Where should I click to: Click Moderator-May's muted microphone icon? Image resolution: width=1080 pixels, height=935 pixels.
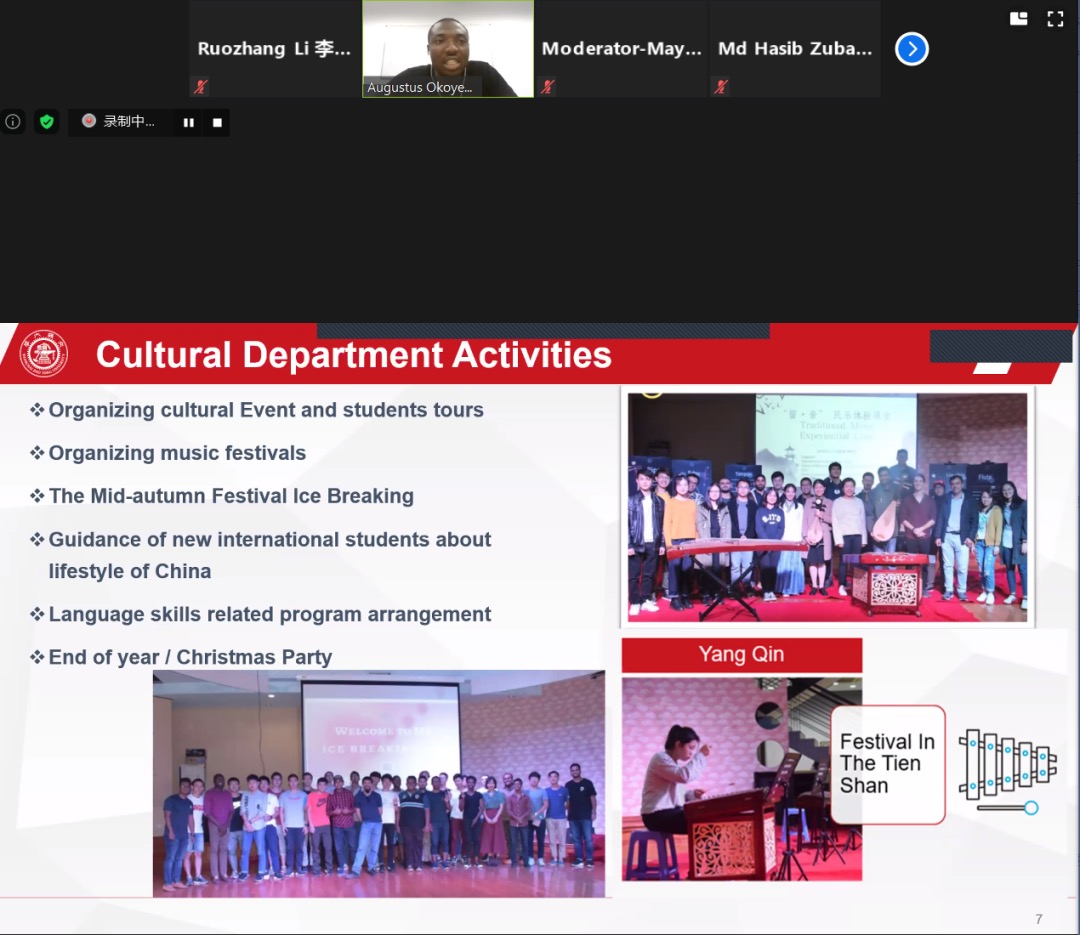click(x=548, y=87)
